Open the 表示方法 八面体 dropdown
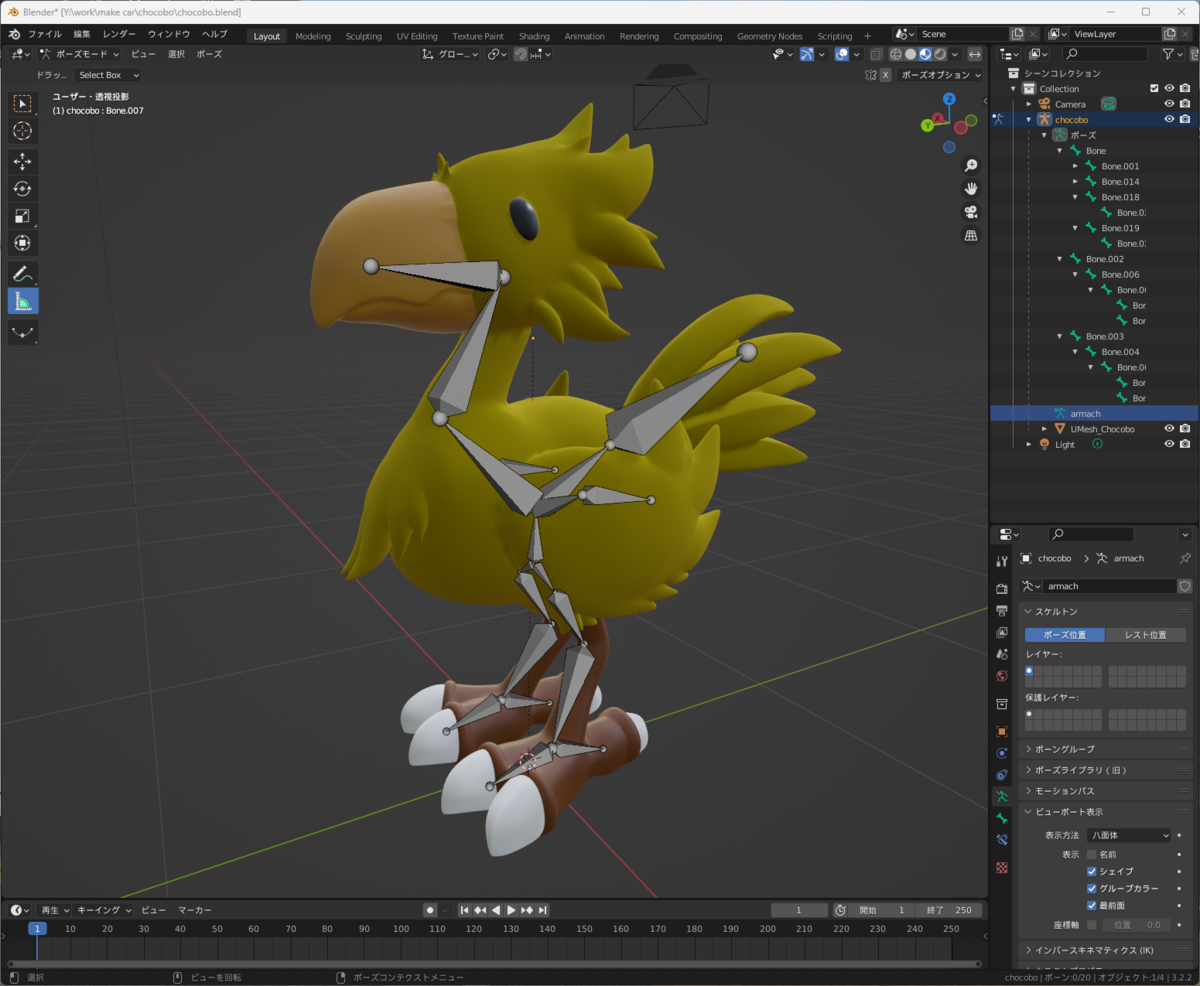This screenshot has height=986, width=1200. tap(1129, 835)
